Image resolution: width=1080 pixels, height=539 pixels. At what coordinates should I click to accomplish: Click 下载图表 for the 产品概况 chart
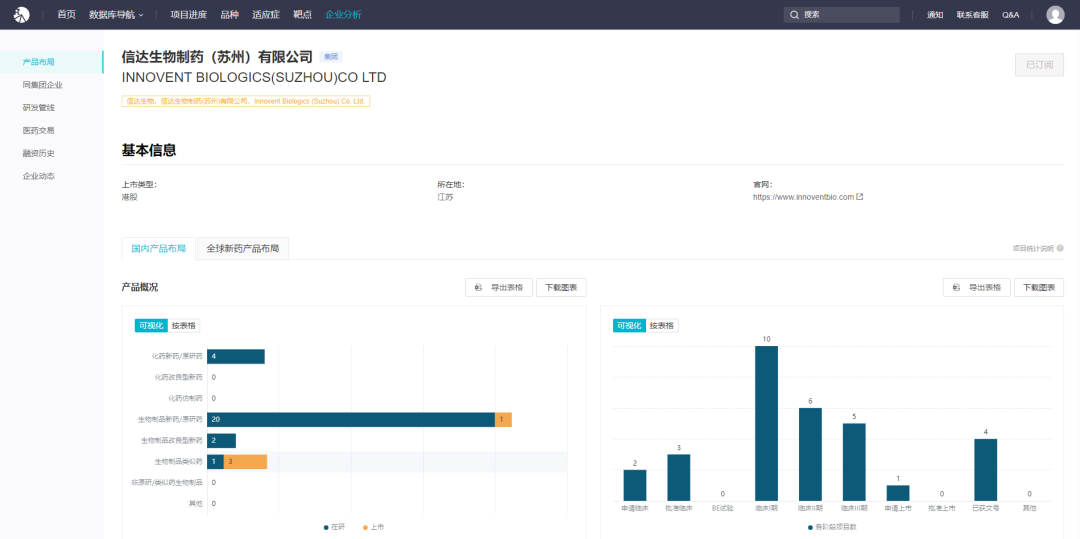[x=561, y=288]
